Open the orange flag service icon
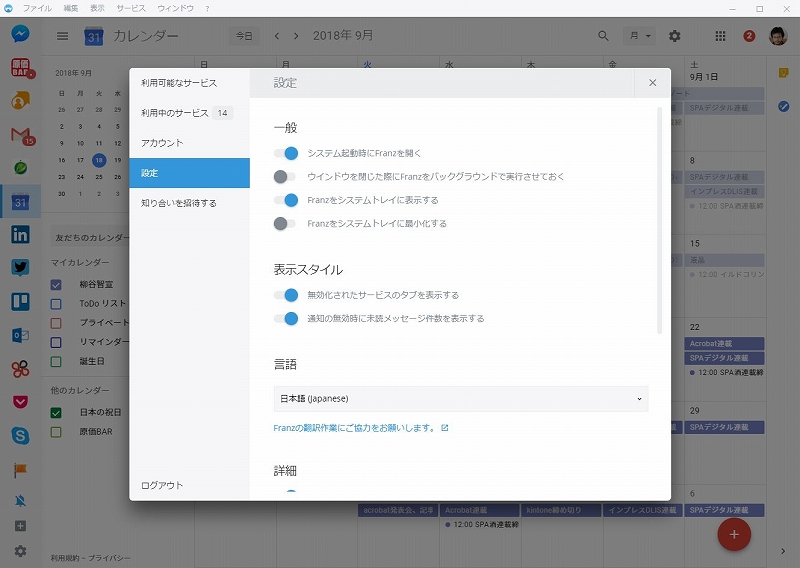The width and height of the screenshot is (800, 568). tap(20, 470)
